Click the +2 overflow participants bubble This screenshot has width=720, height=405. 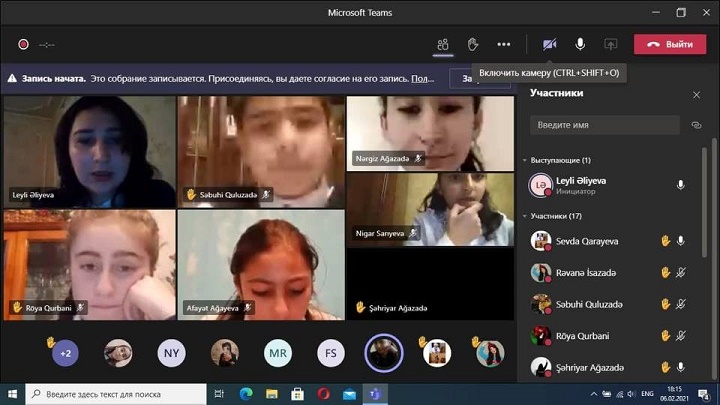pos(67,353)
